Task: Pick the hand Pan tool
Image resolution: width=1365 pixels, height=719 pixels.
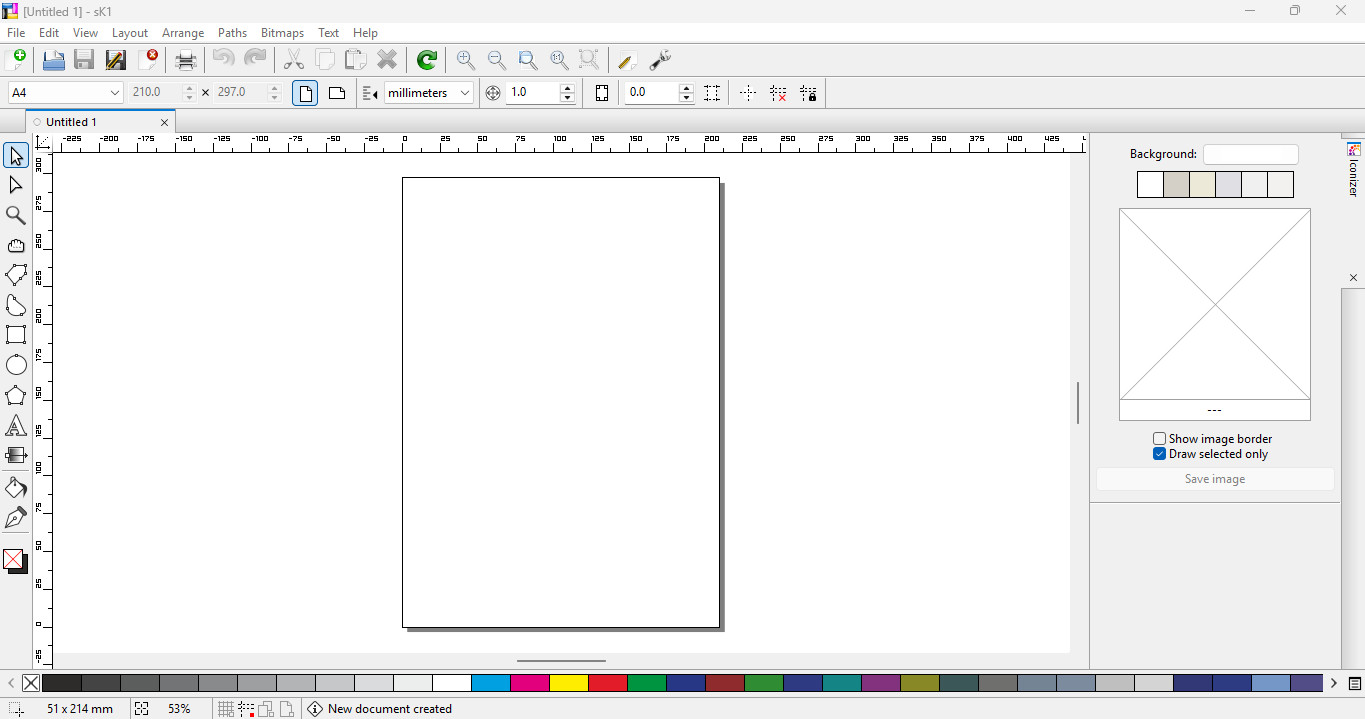Action: tap(16, 246)
